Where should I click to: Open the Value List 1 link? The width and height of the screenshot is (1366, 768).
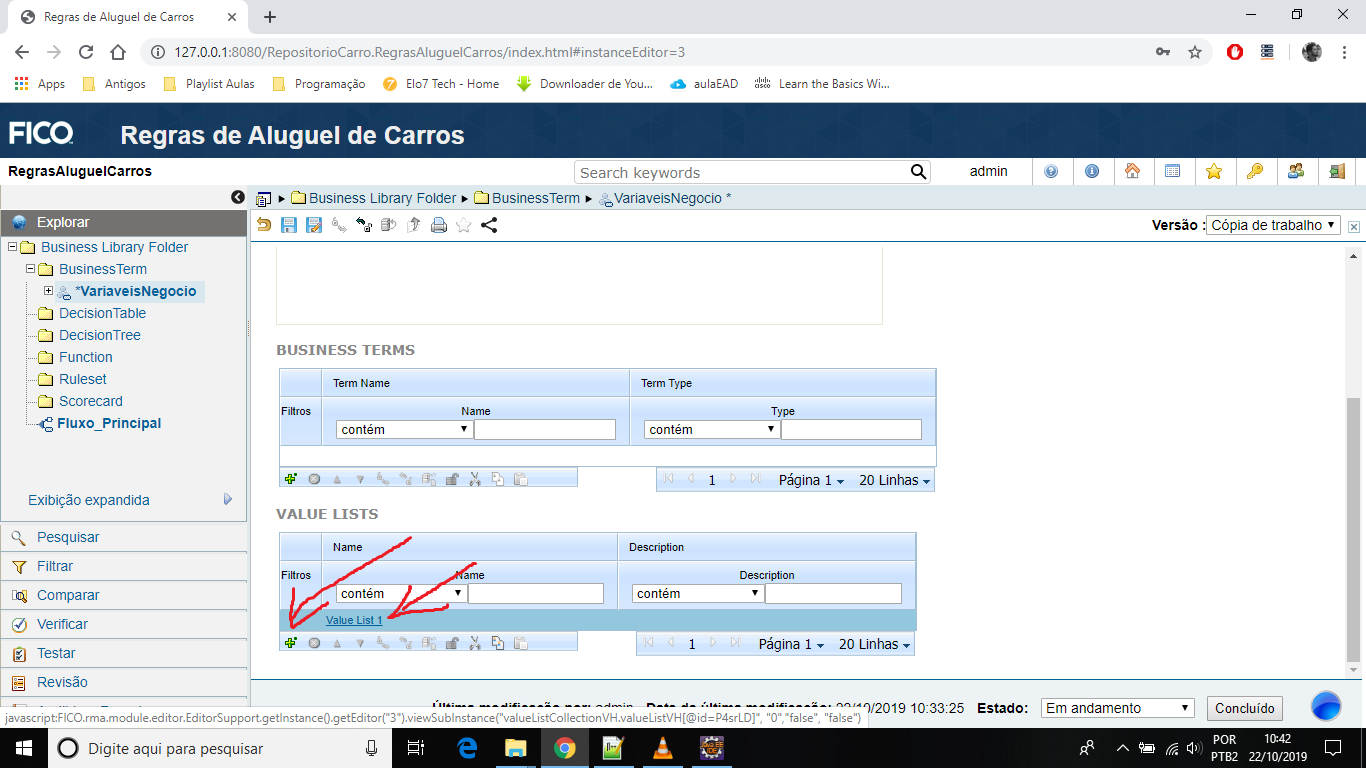tap(354, 619)
